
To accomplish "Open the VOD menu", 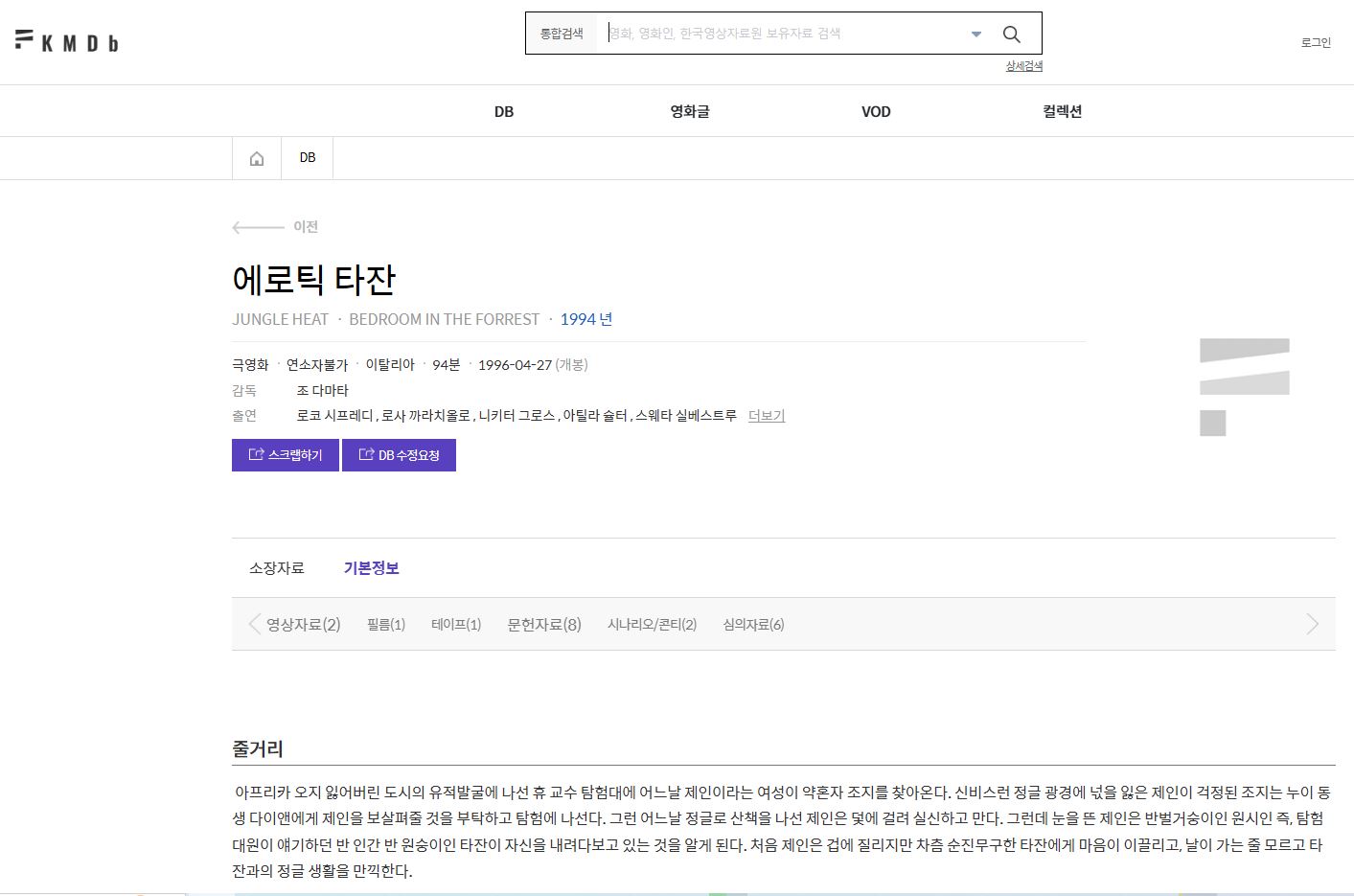I will 876,111.
